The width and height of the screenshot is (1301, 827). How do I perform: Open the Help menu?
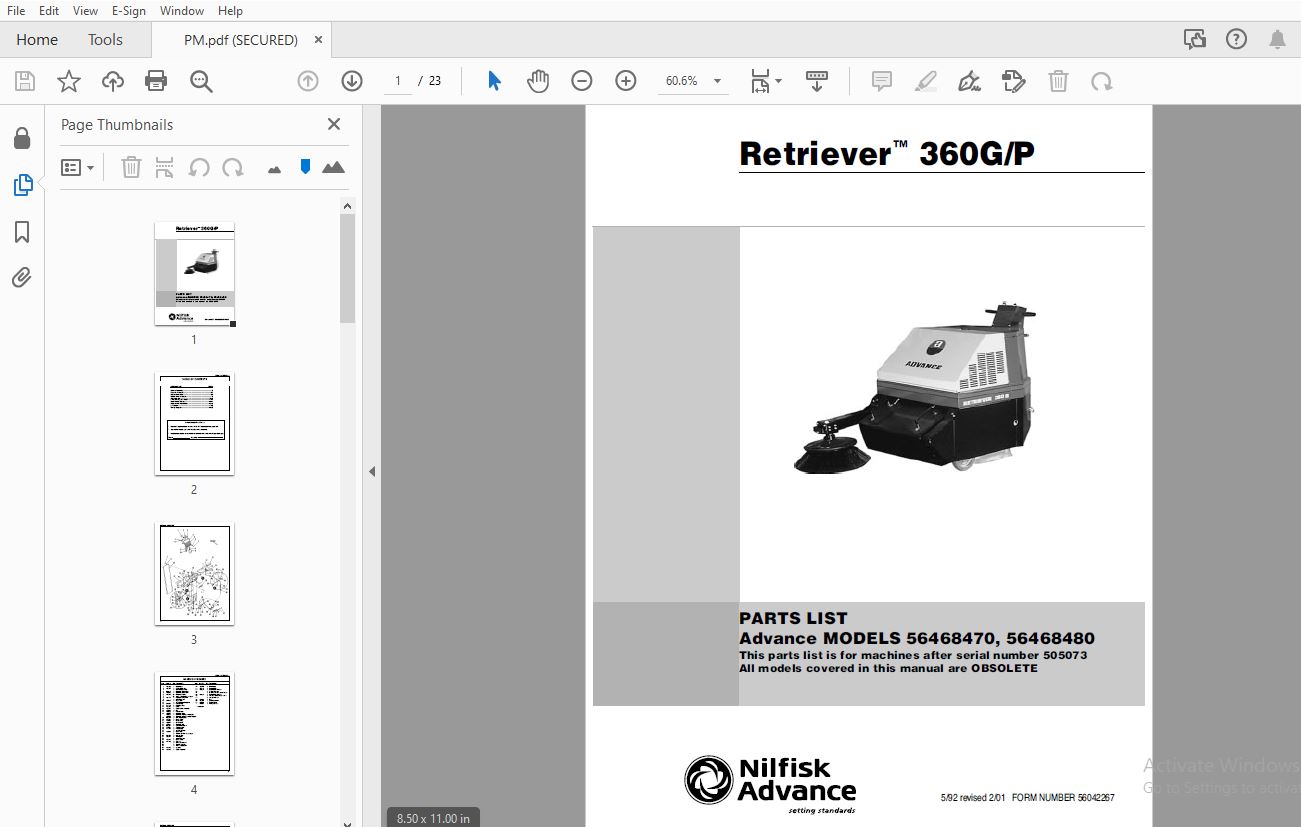230,10
